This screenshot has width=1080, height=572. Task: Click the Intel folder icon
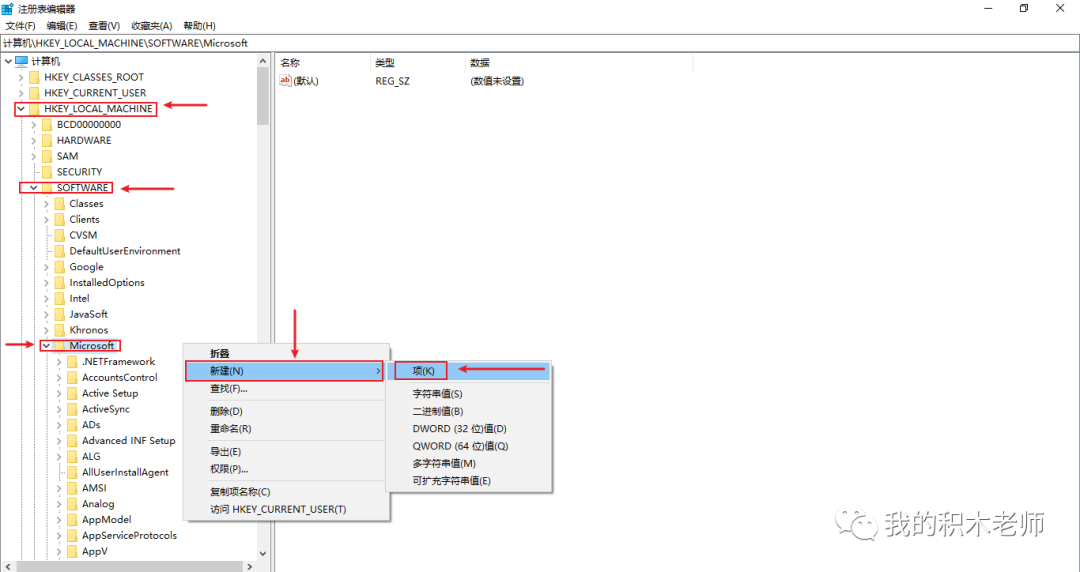[x=59, y=299]
